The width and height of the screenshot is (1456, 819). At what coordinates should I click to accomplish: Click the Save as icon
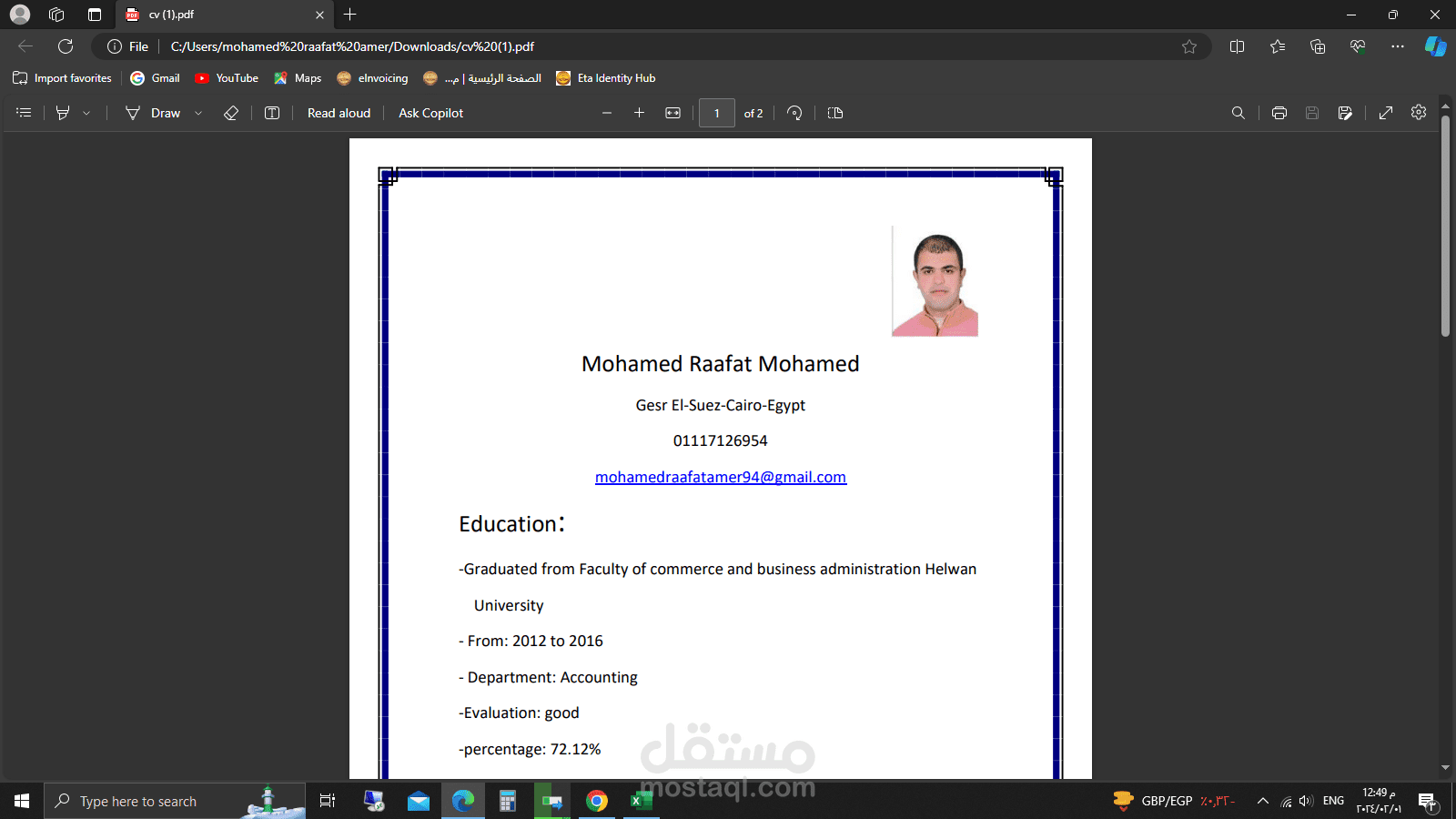coord(1345,113)
